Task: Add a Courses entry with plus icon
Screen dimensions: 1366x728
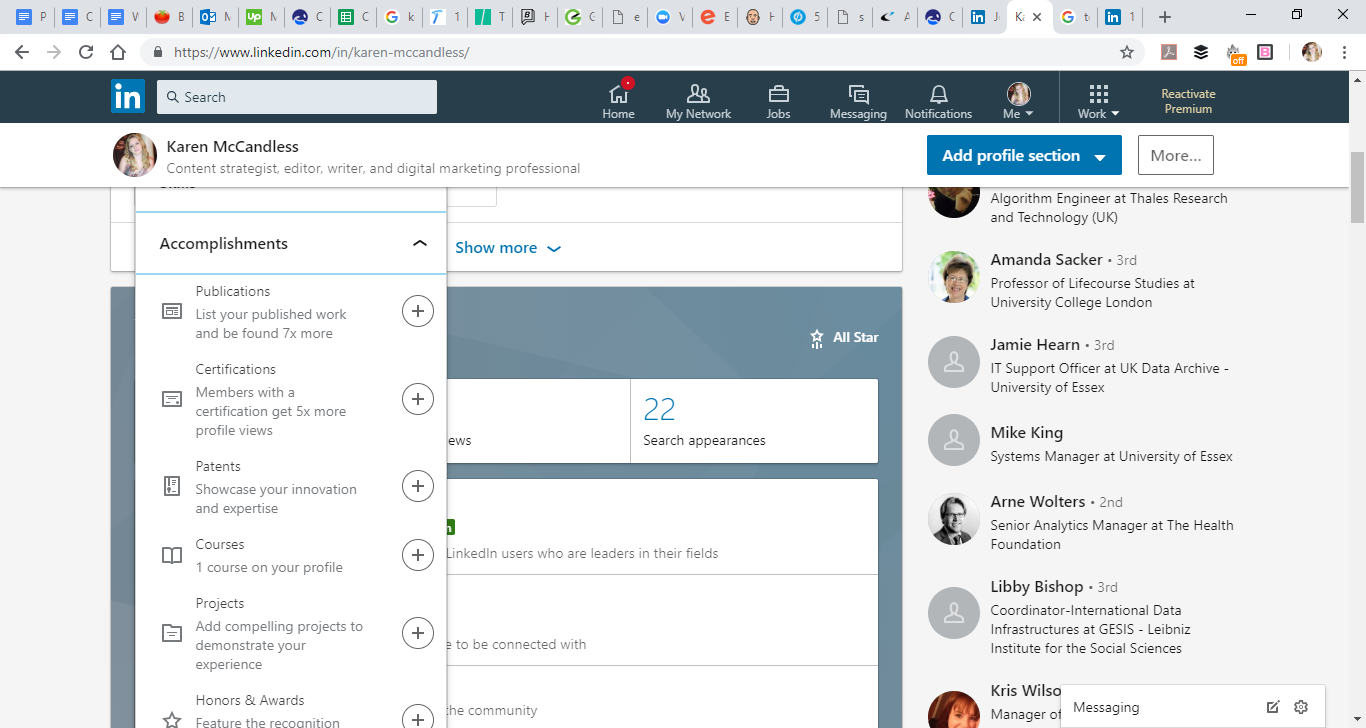Action: (x=418, y=555)
